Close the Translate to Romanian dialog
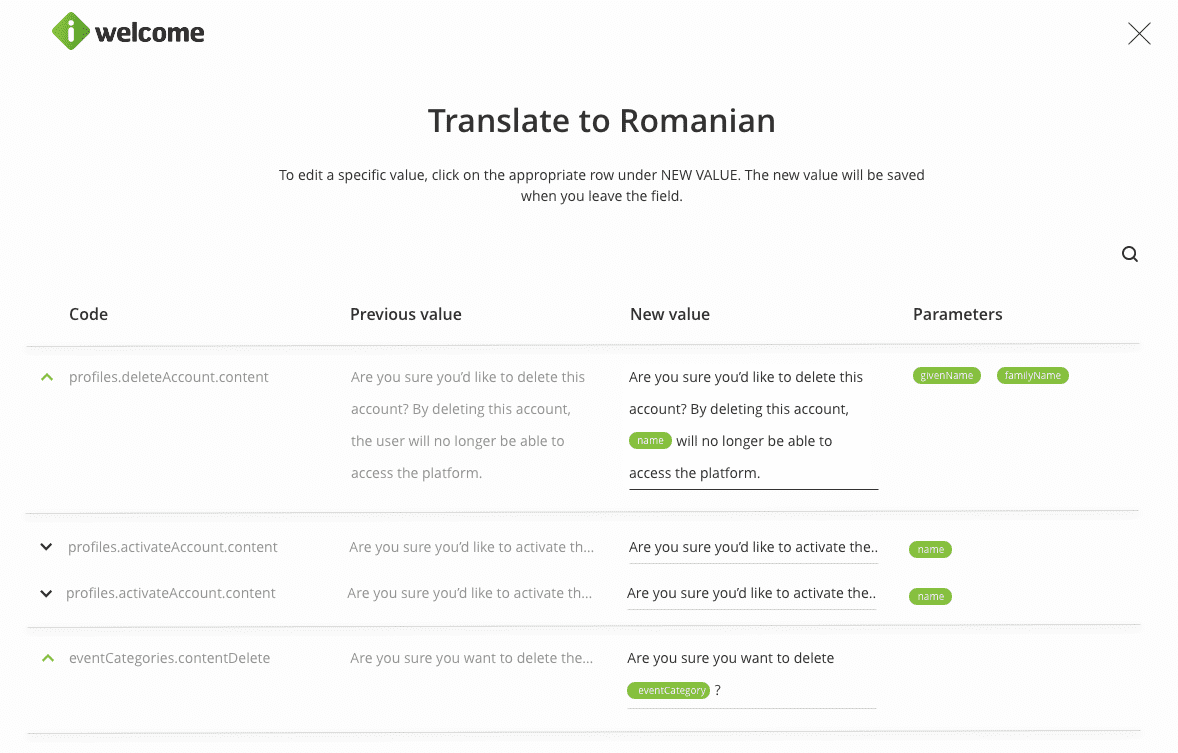 point(1139,34)
